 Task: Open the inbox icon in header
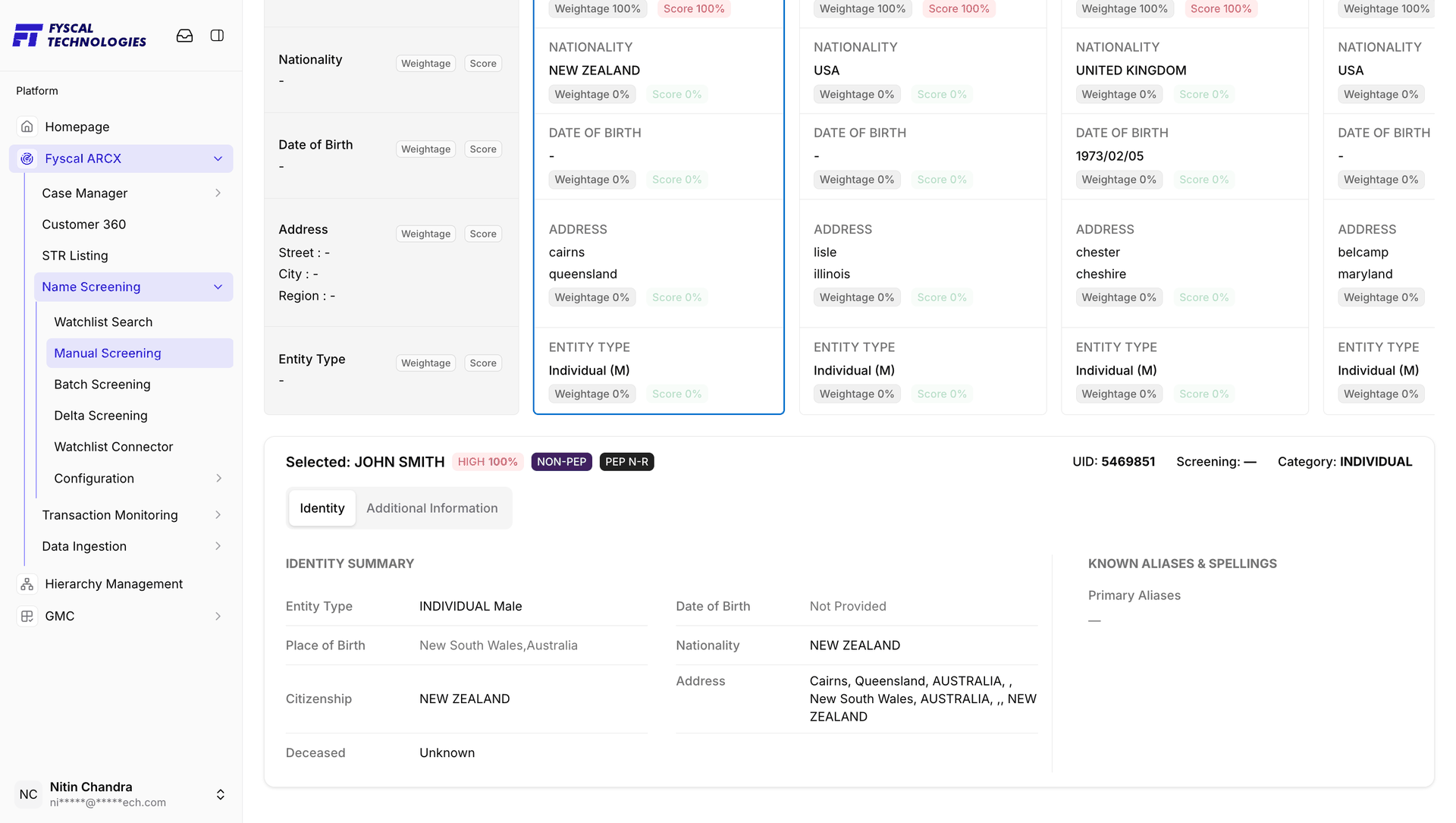tap(184, 36)
